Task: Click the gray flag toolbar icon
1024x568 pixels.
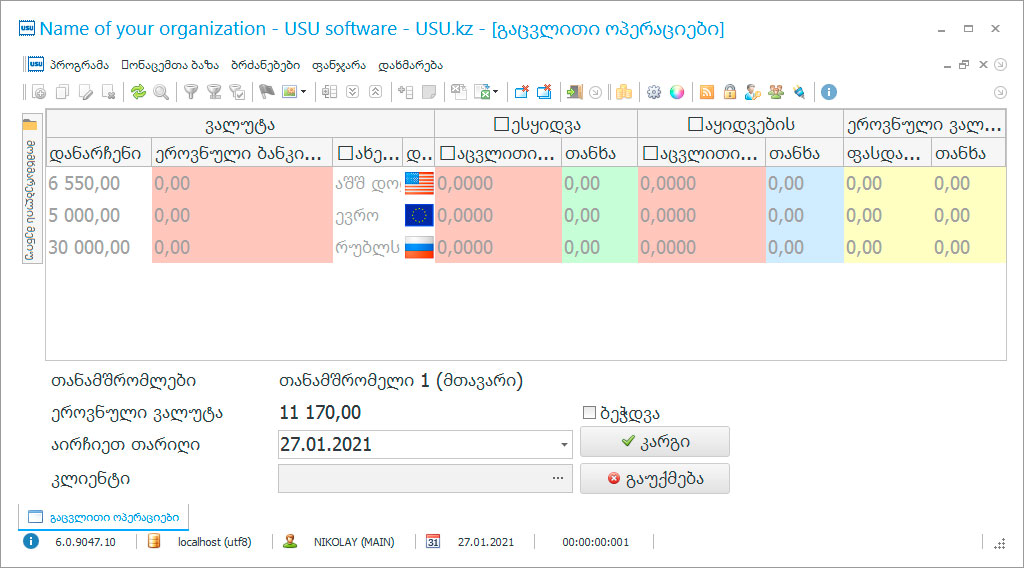Action: point(266,92)
